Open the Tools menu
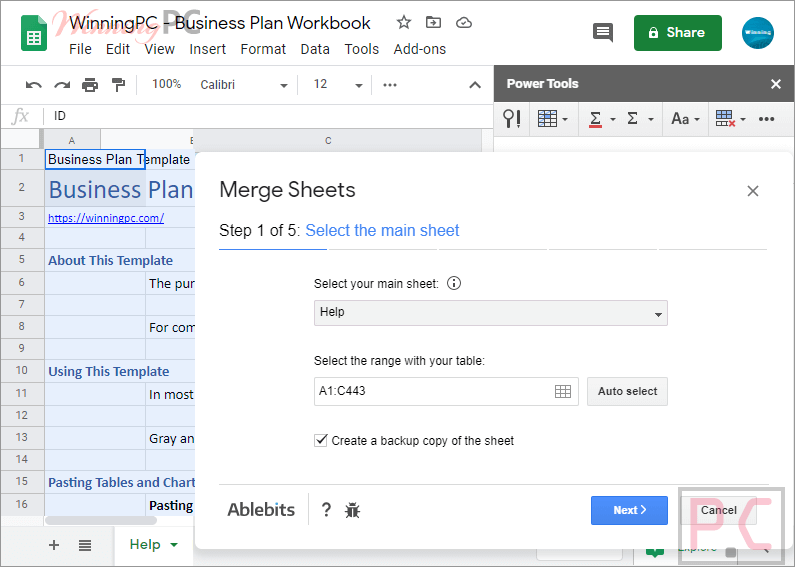The width and height of the screenshot is (795, 567). [x=362, y=49]
